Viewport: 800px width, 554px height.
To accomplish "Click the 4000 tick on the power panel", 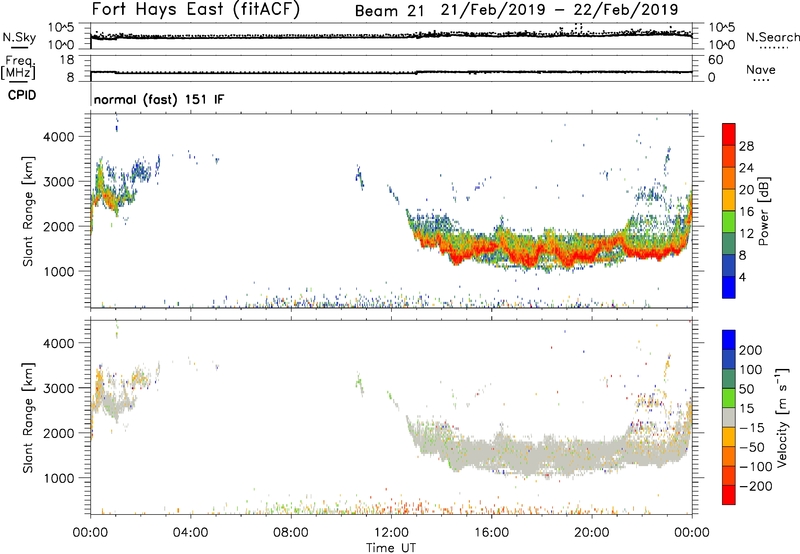I will pos(58,137).
